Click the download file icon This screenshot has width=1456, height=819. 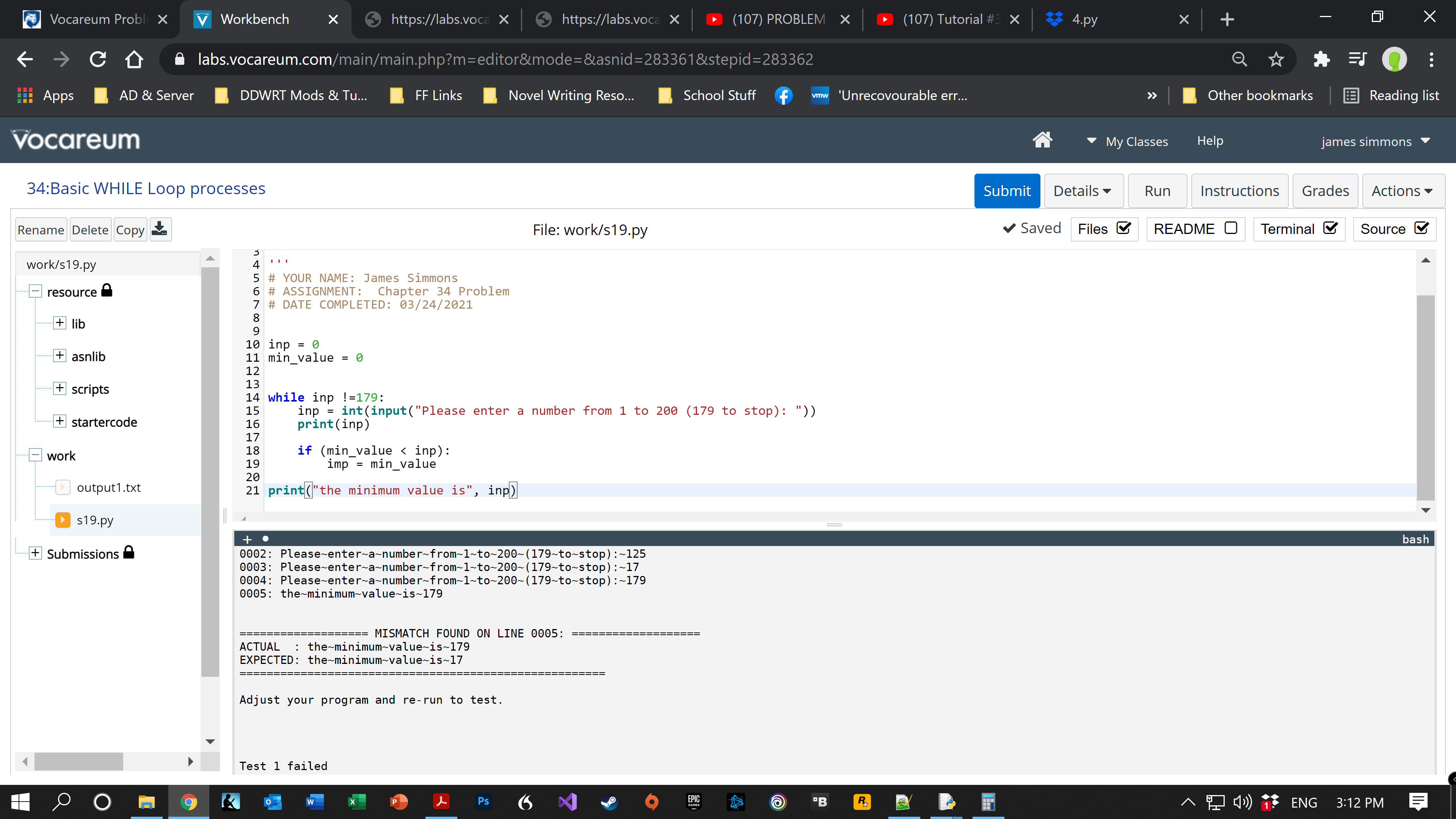tap(160, 229)
